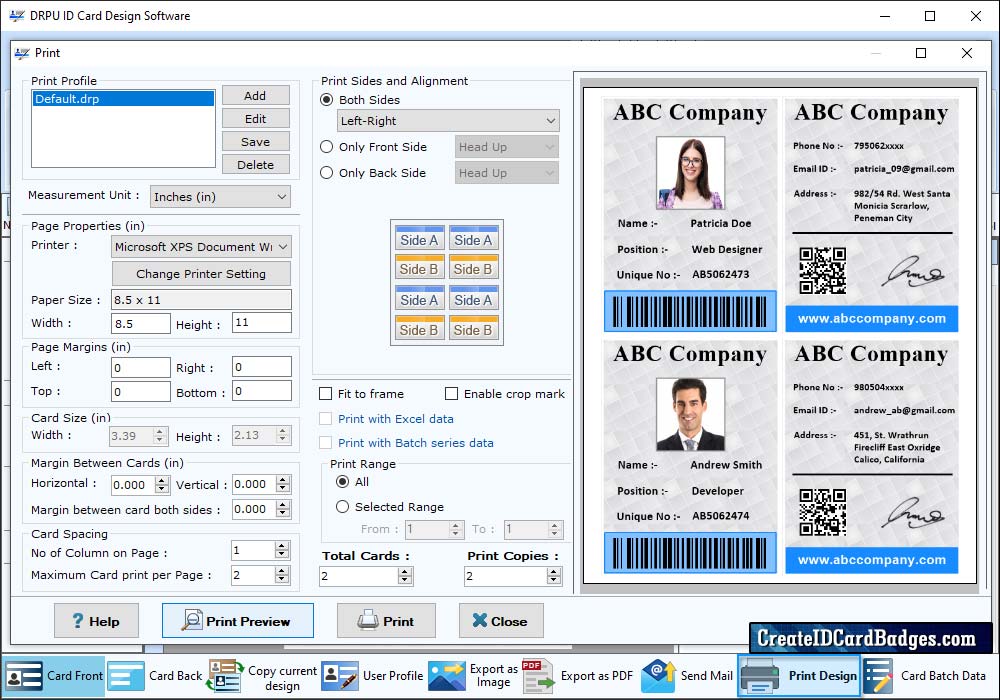Click the Add profile button

coord(255,96)
